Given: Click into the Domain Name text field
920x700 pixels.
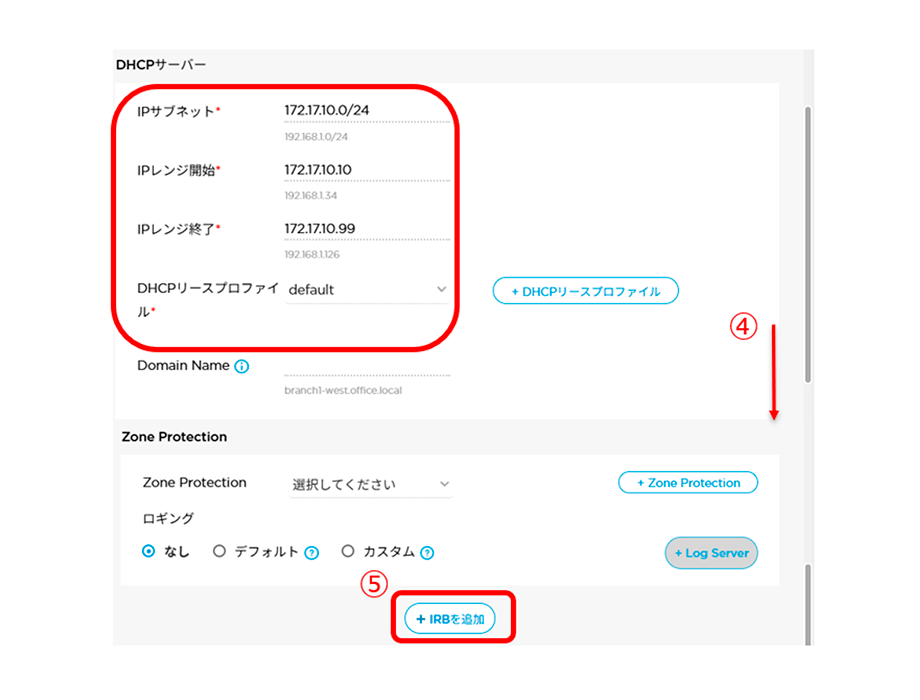Looking at the screenshot, I should click(366, 366).
